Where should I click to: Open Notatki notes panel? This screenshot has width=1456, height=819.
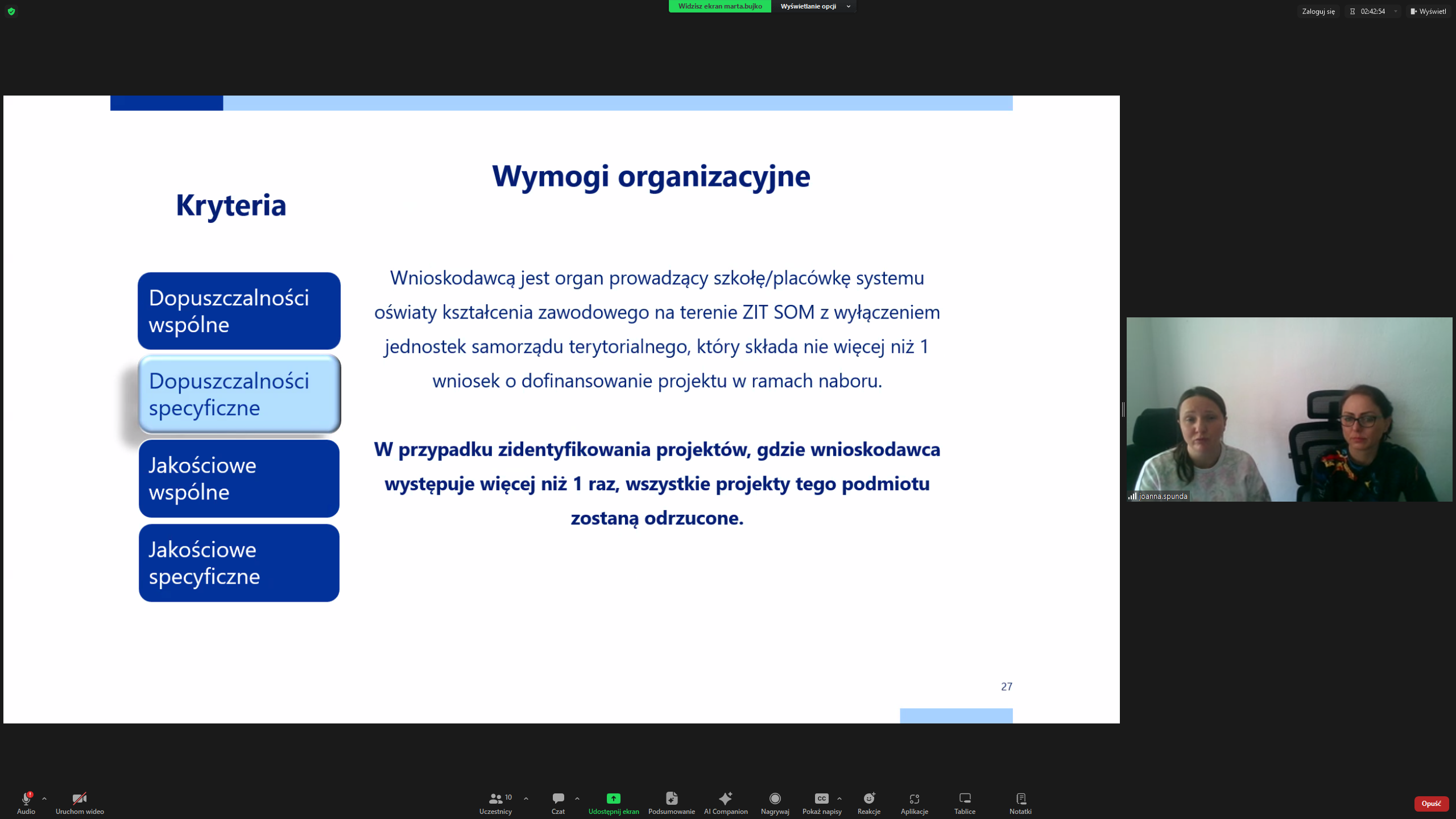click(1020, 803)
